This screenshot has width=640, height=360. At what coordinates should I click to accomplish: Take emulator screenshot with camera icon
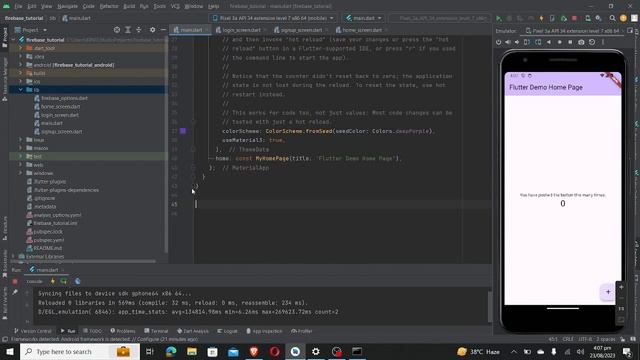point(581,42)
